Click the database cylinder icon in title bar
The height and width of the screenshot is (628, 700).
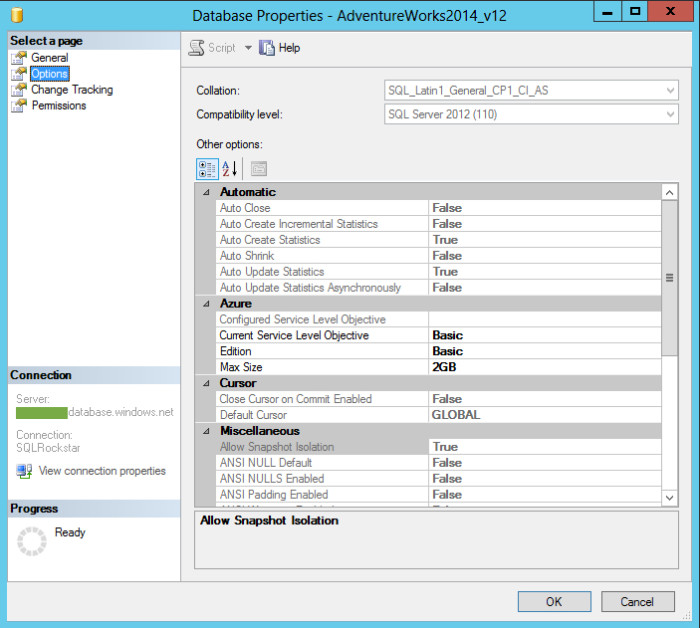pos(17,15)
